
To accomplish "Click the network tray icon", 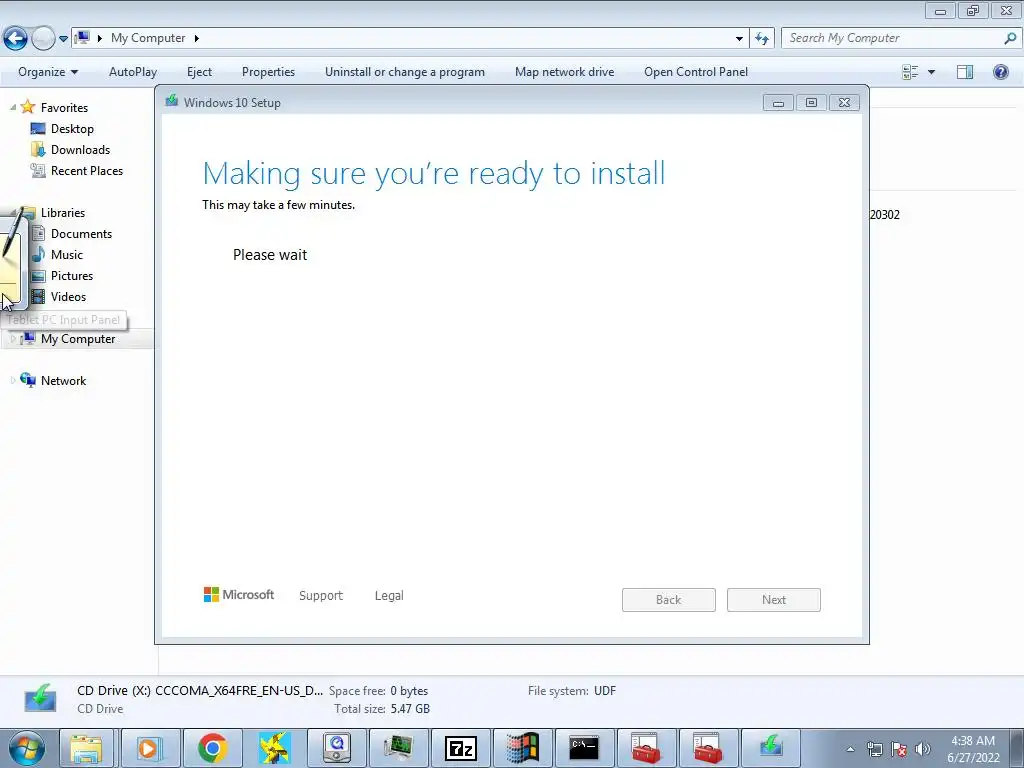I will 874,749.
